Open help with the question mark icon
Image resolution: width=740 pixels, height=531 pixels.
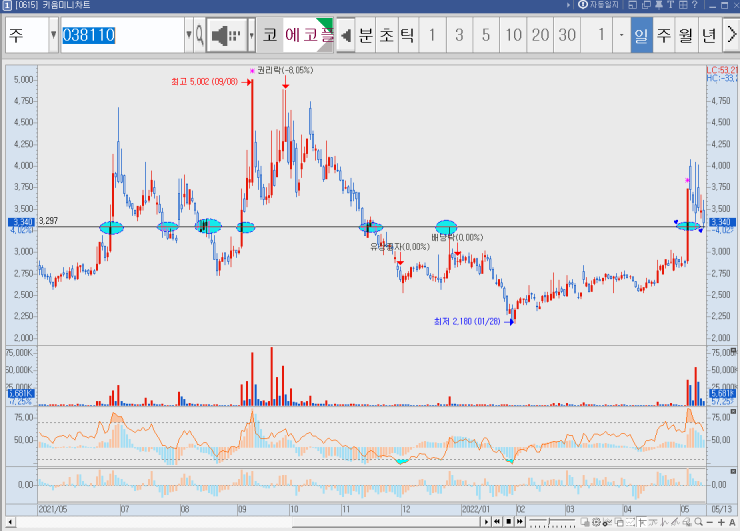pos(695,5)
